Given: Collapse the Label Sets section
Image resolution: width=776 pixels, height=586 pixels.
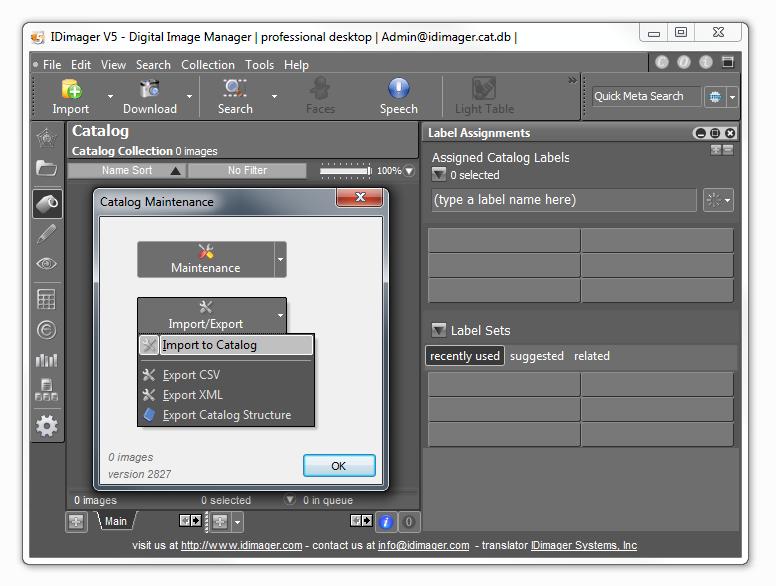Looking at the screenshot, I should (438, 330).
